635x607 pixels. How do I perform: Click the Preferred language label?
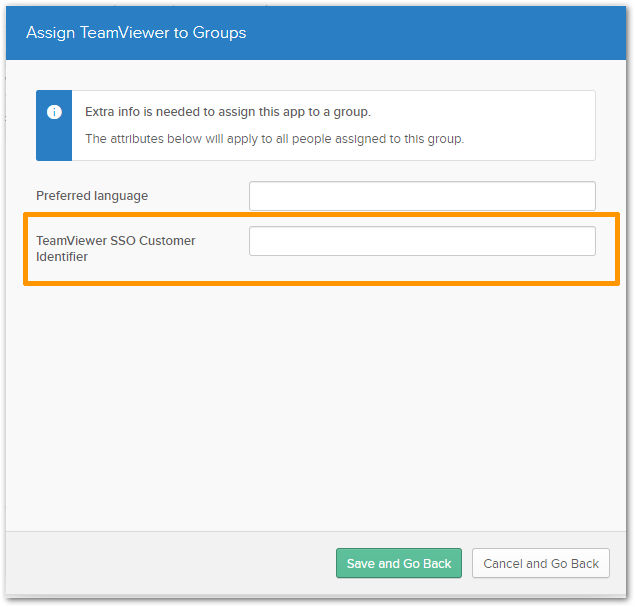pos(92,196)
